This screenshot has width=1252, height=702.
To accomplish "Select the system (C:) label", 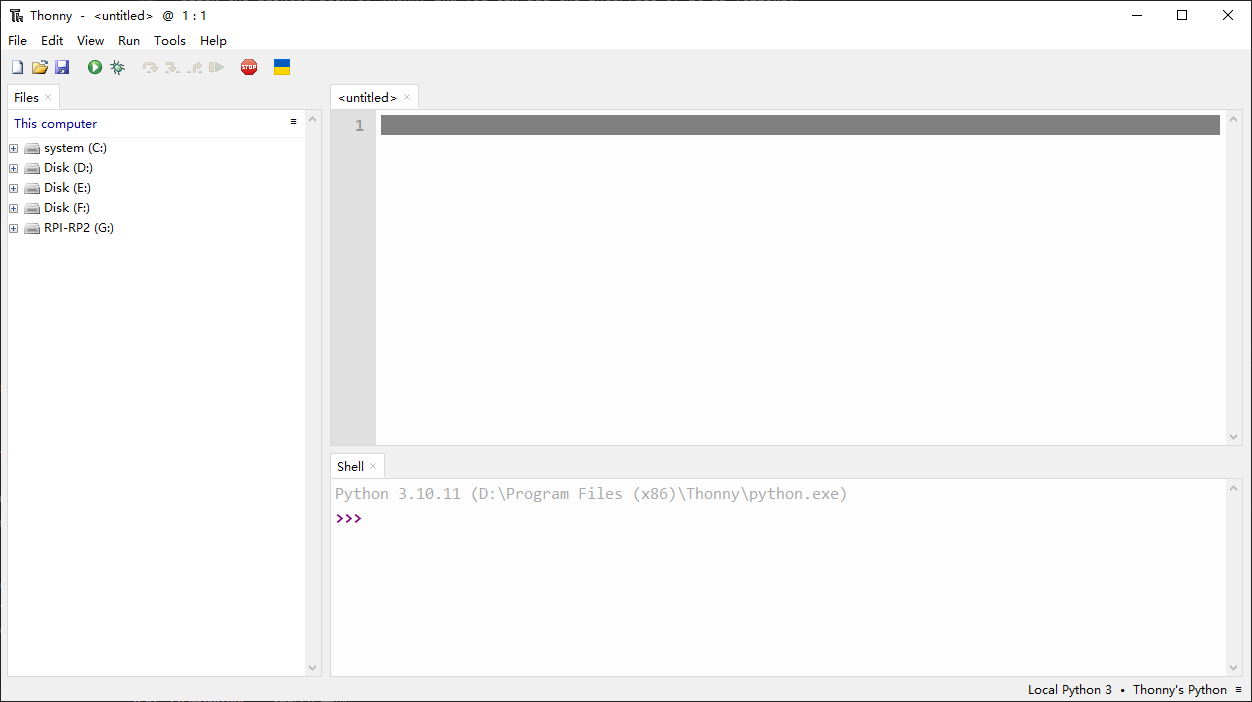I will point(75,148).
